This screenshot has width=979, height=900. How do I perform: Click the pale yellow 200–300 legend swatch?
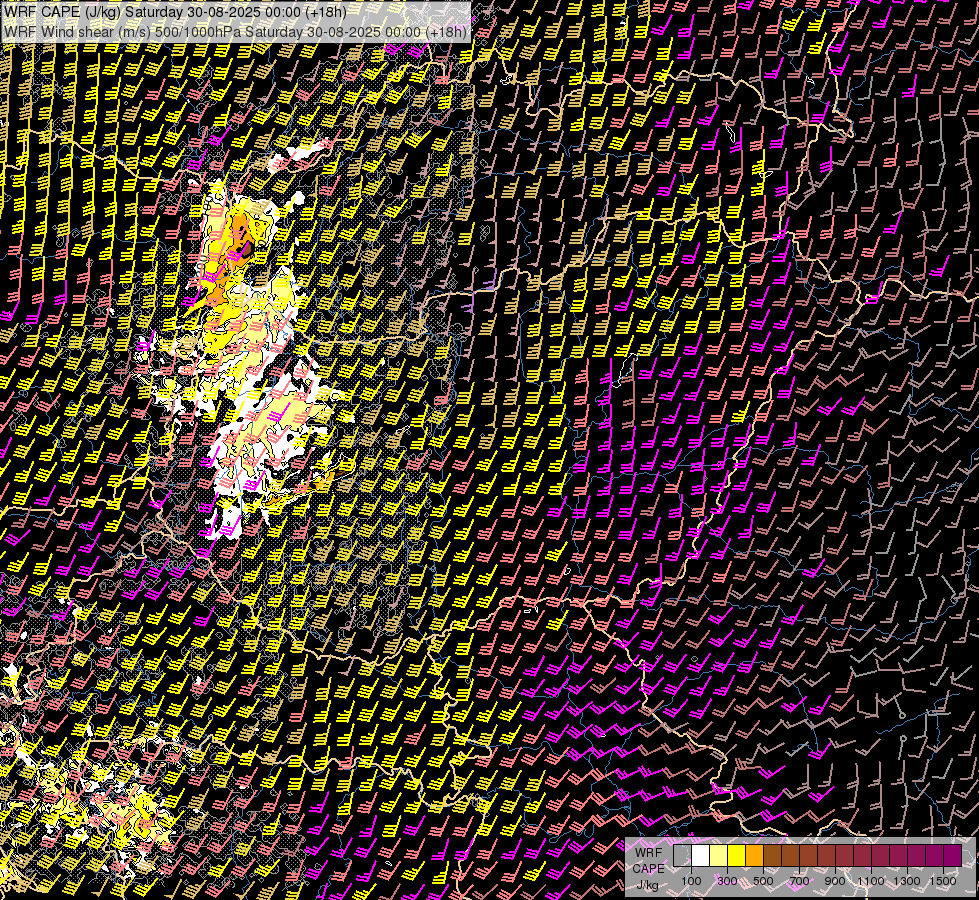coord(719,856)
